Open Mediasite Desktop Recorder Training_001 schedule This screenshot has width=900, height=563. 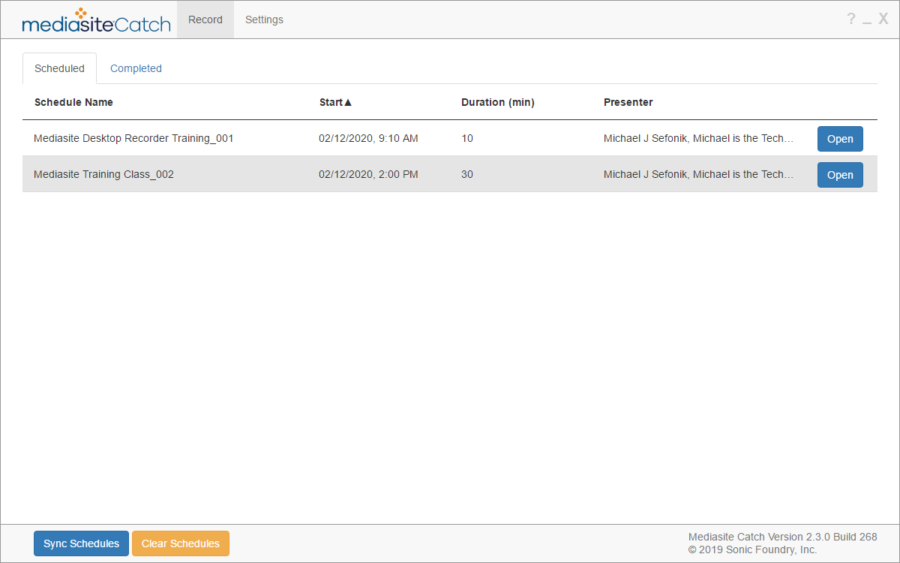coord(840,139)
